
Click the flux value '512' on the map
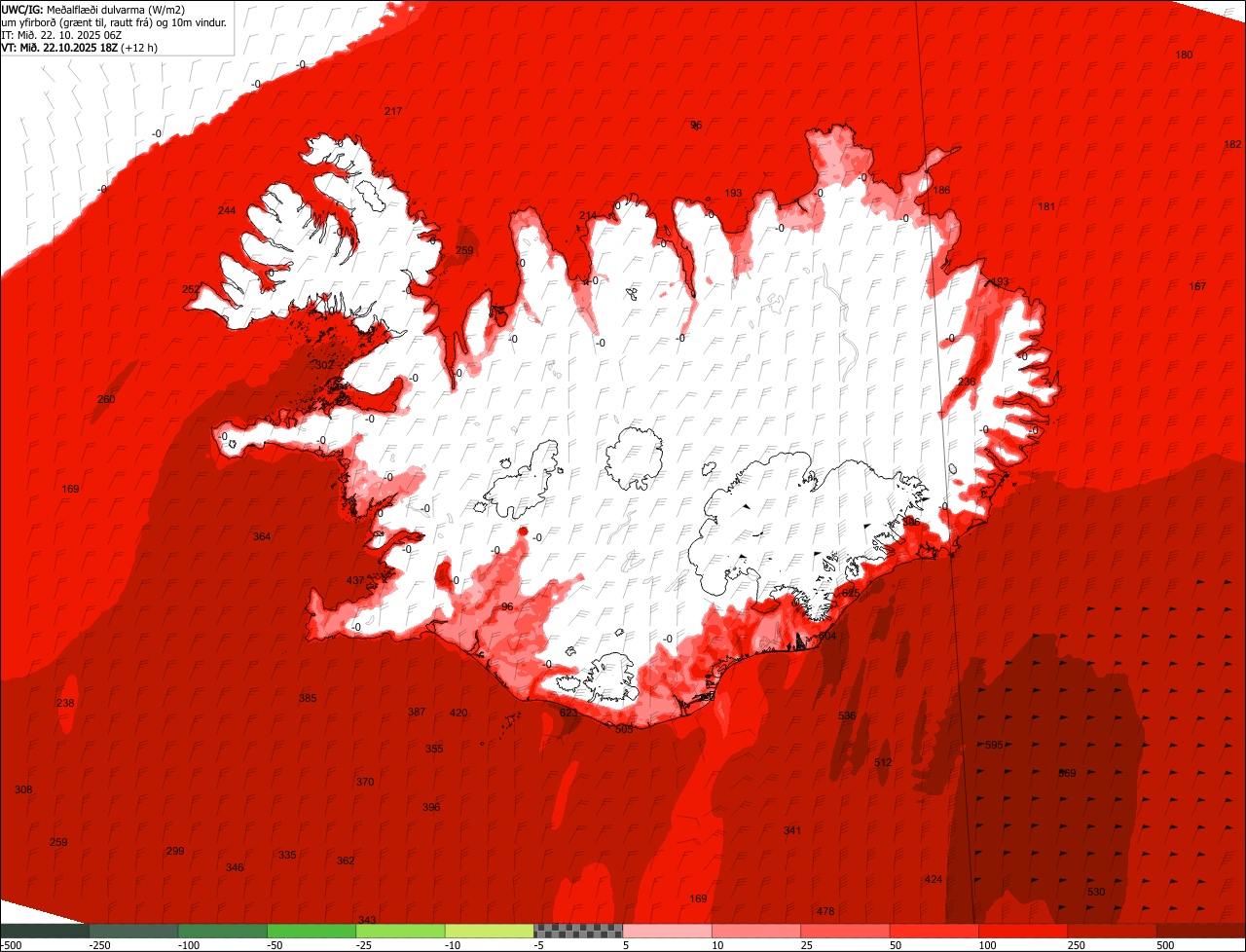pos(883,763)
